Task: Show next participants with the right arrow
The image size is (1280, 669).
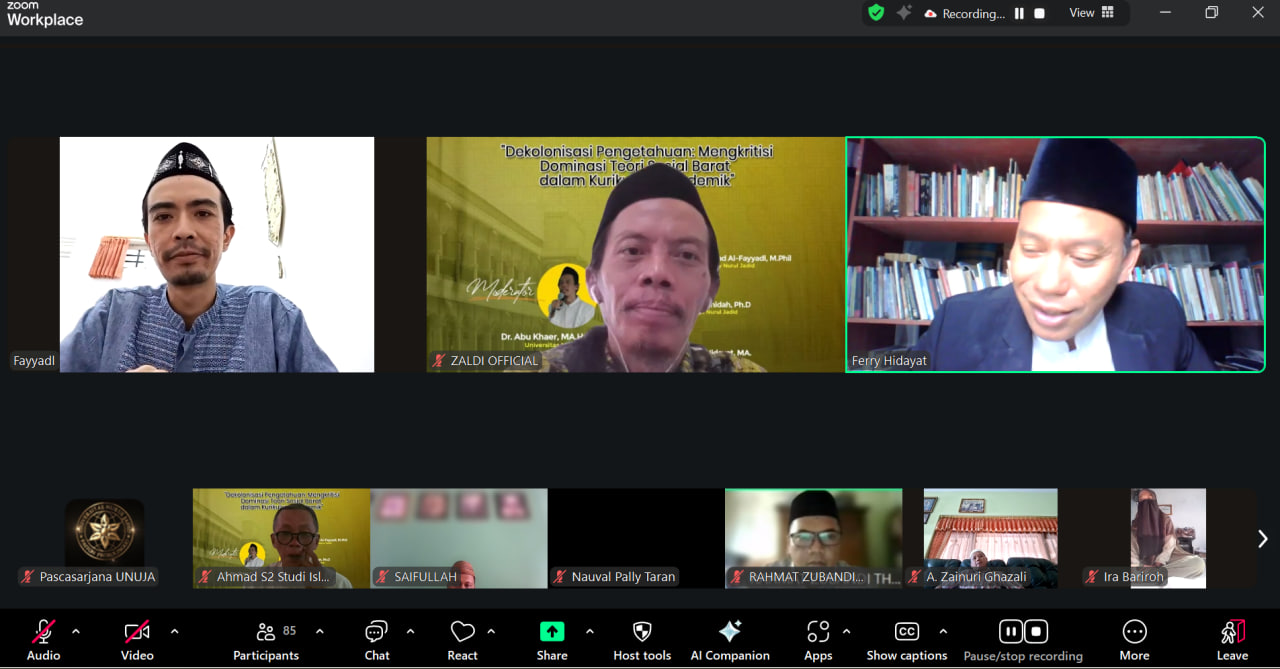Action: [1262, 539]
